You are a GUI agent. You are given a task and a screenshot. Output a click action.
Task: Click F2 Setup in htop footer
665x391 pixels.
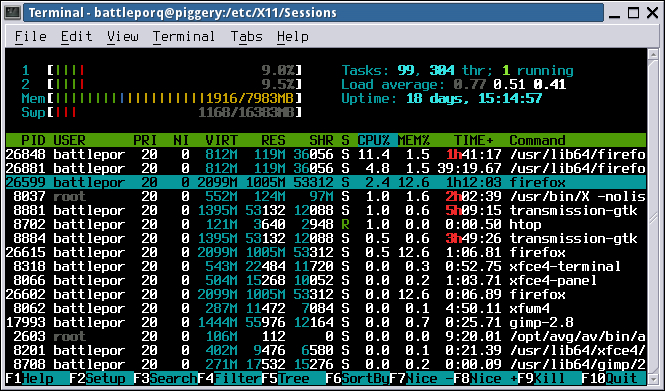pos(101,378)
